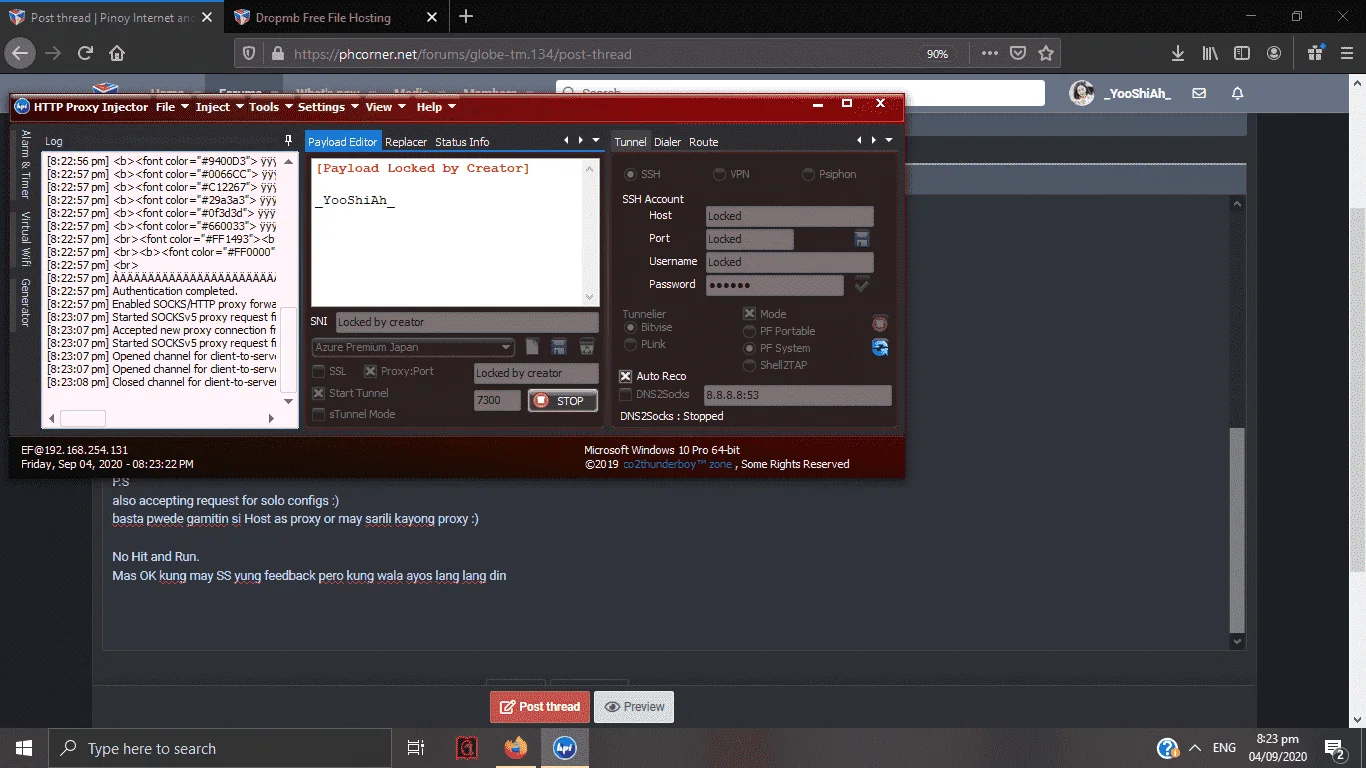Image resolution: width=1366 pixels, height=768 pixels.
Task: Click the help icon in the system tray
Action: click(x=1167, y=748)
